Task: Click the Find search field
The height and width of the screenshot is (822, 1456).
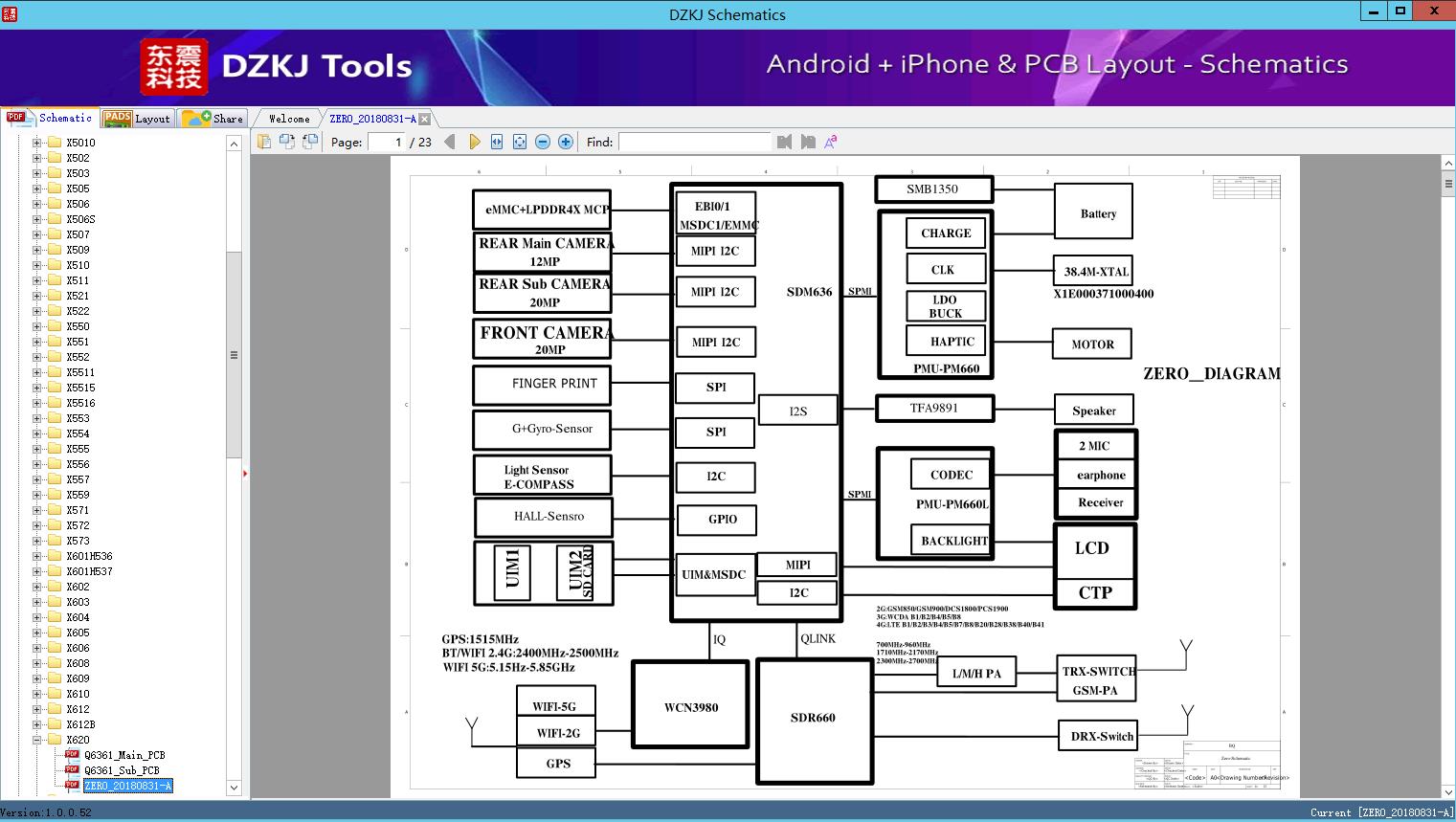Action: tap(694, 142)
